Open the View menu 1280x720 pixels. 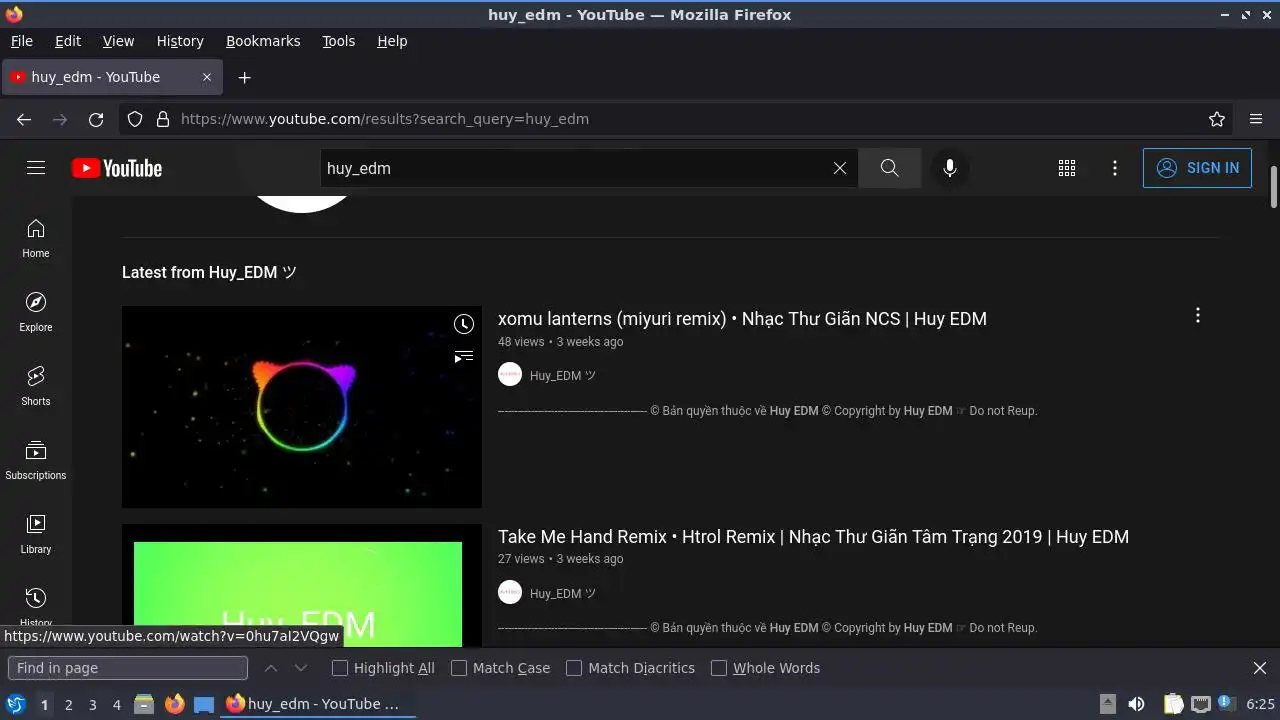click(118, 41)
